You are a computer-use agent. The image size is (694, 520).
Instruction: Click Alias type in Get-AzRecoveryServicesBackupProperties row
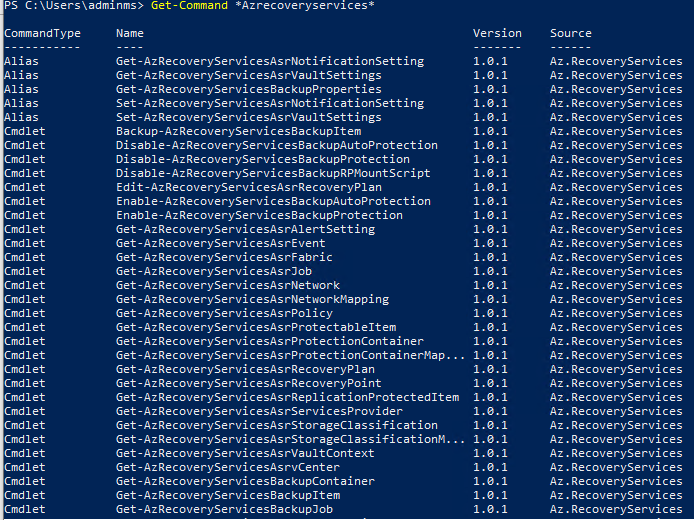(x=21, y=90)
